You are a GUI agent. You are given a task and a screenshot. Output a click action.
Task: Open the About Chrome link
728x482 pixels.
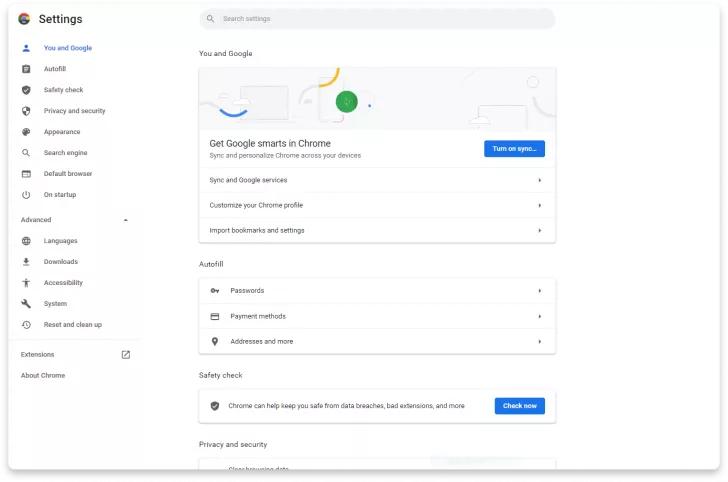(43, 376)
